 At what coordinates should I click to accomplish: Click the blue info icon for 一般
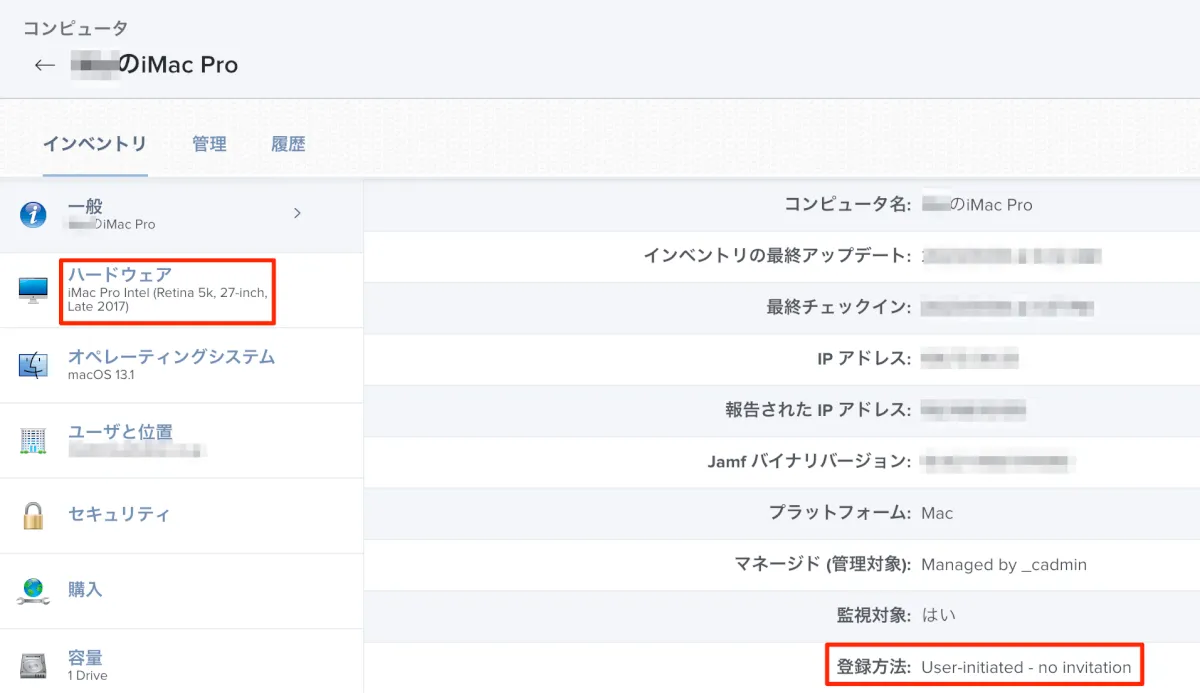pos(33,214)
